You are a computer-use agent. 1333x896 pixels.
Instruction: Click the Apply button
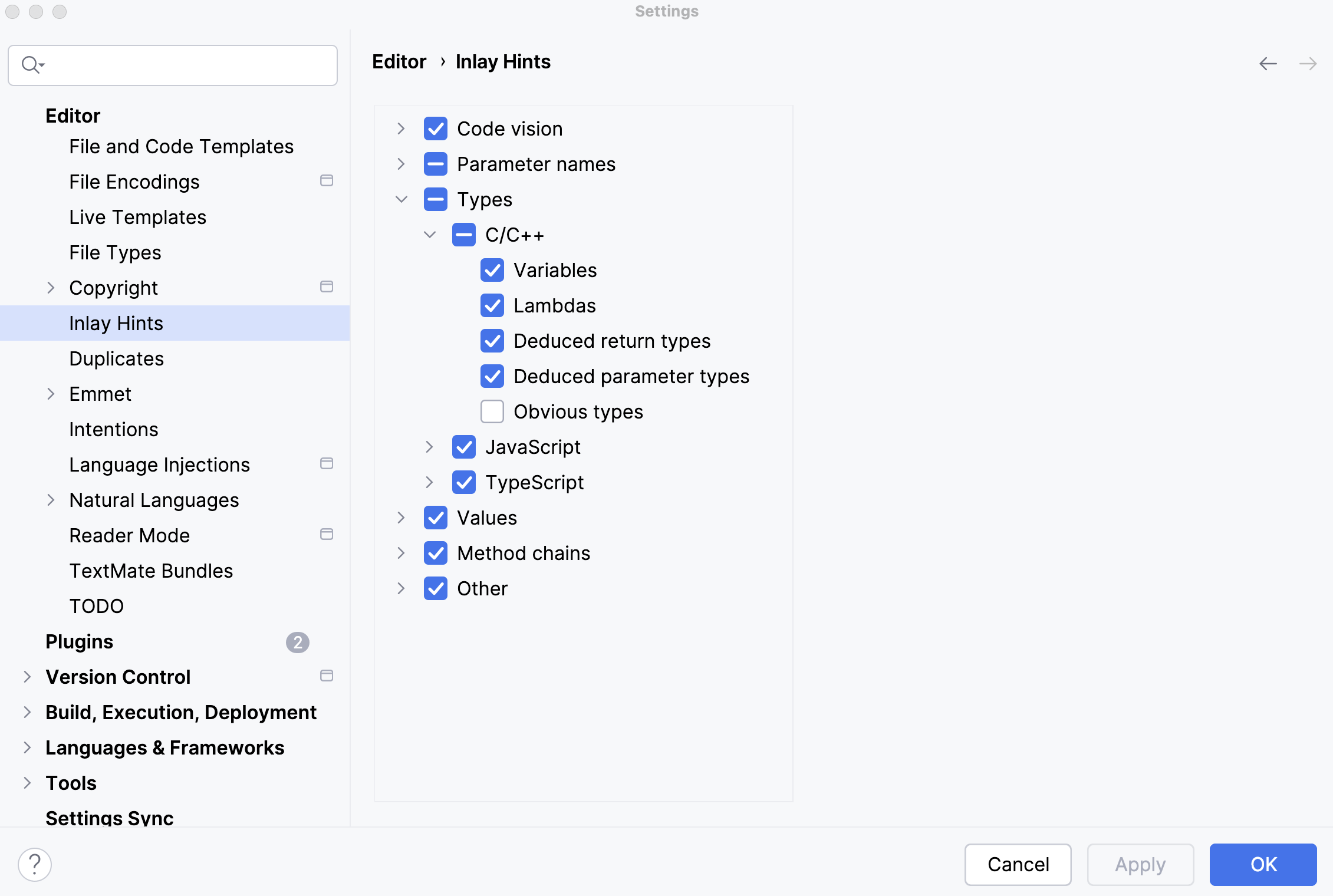tap(1140, 864)
